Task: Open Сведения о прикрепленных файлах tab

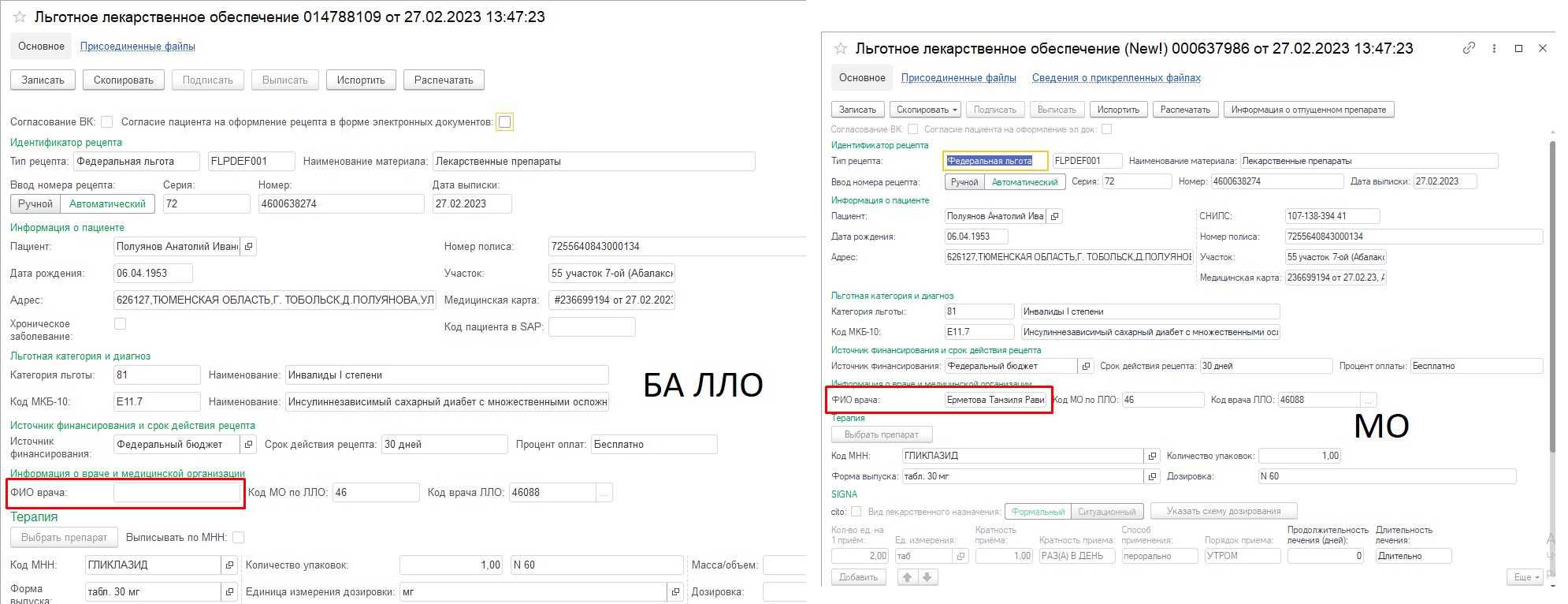Action: pyautogui.click(x=1117, y=78)
